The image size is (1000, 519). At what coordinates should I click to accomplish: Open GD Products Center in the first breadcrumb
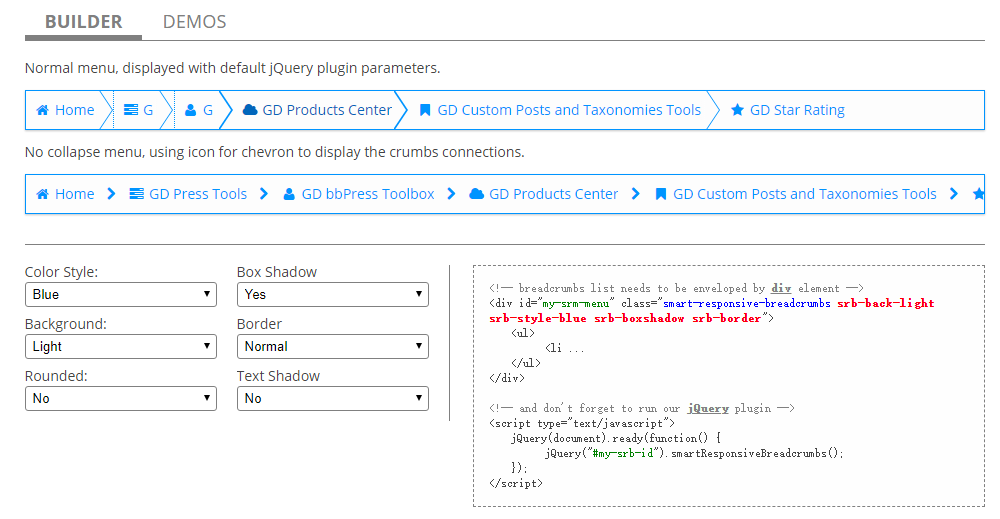(327, 110)
